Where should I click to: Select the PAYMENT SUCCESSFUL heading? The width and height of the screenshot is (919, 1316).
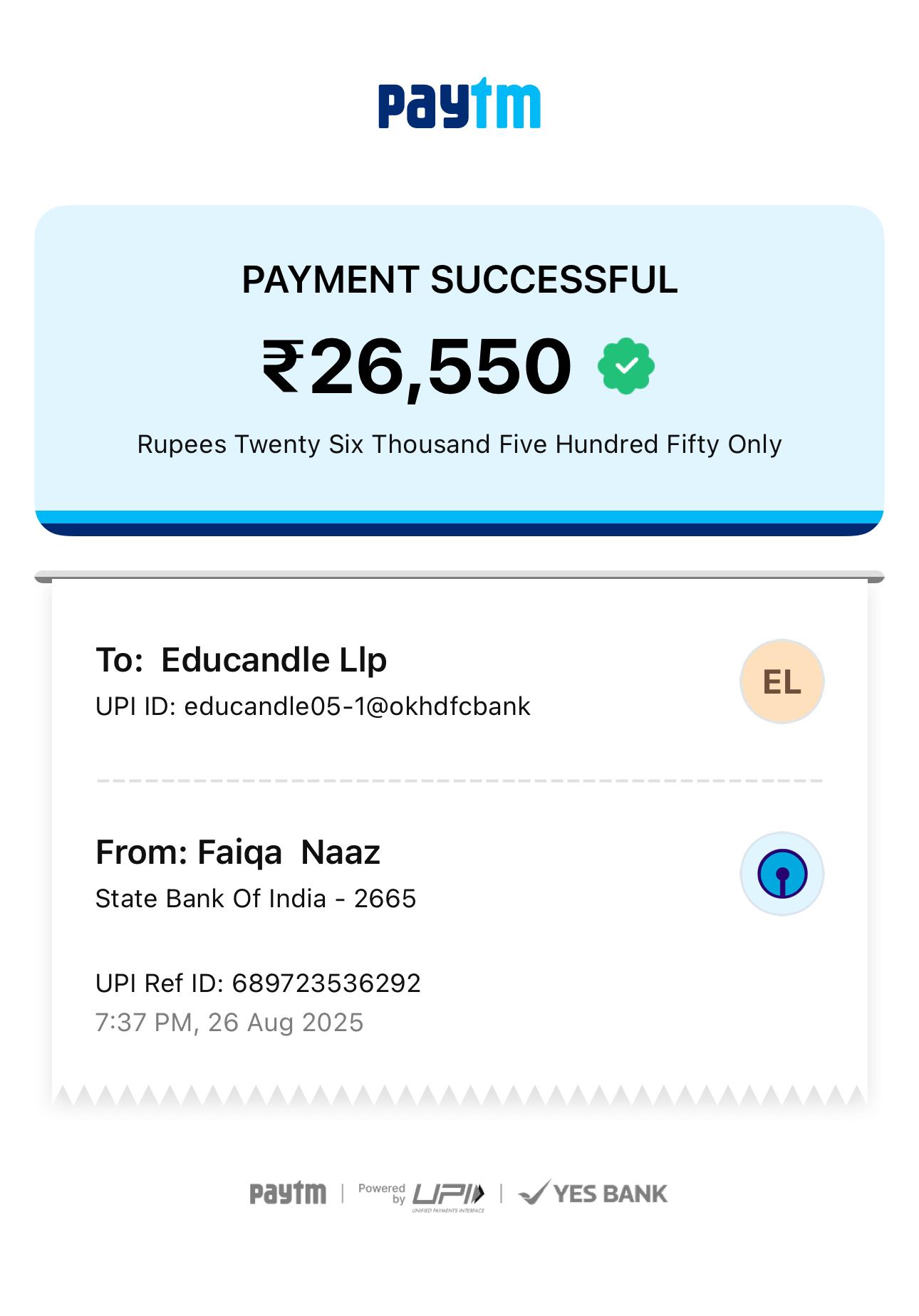click(x=459, y=279)
